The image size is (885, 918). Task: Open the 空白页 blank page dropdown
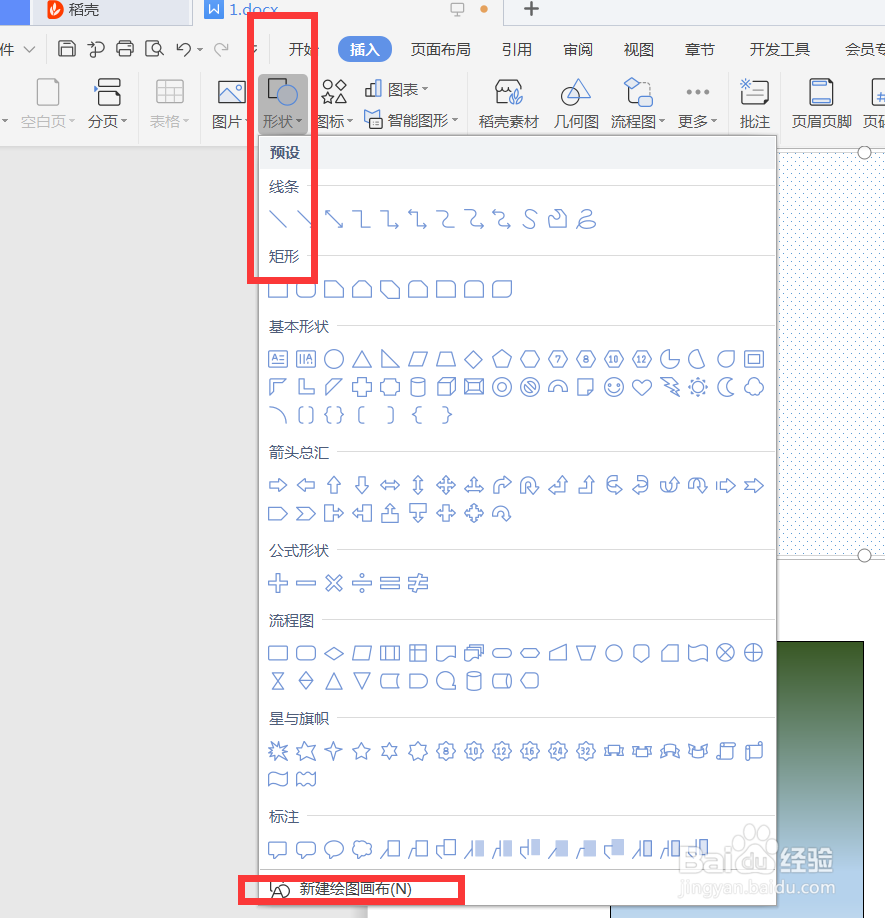tap(47, 104)
